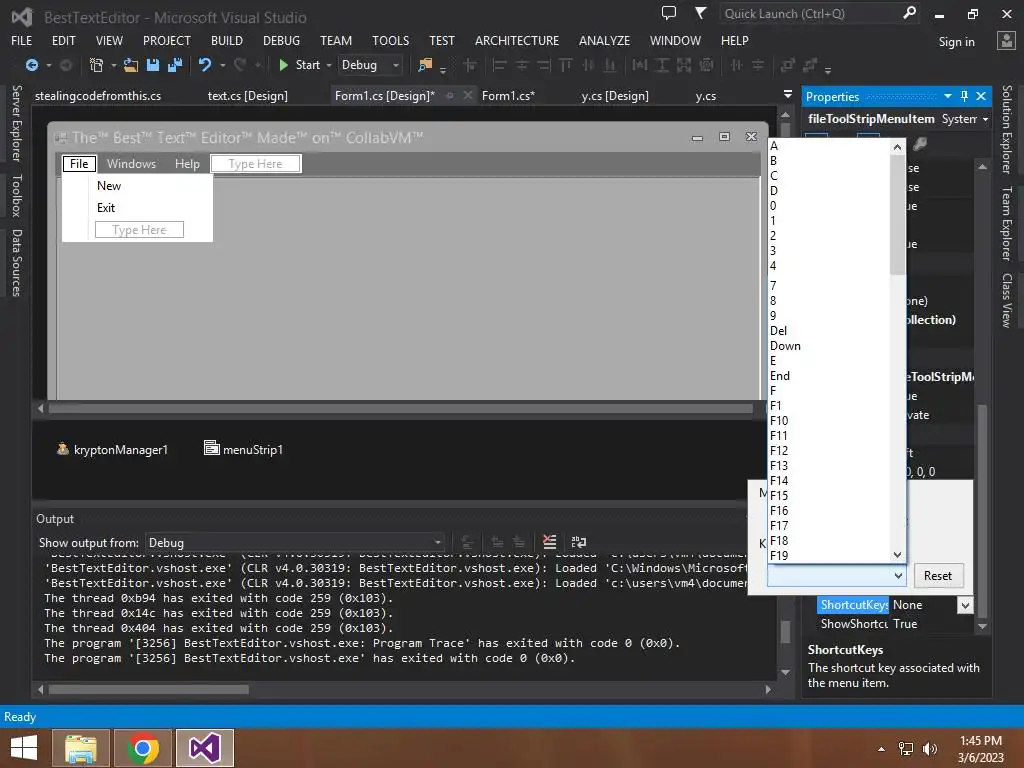Screen dimensions: 1024x768
Task: Open Solution Explorer side tab
Action: [1007, 129]
